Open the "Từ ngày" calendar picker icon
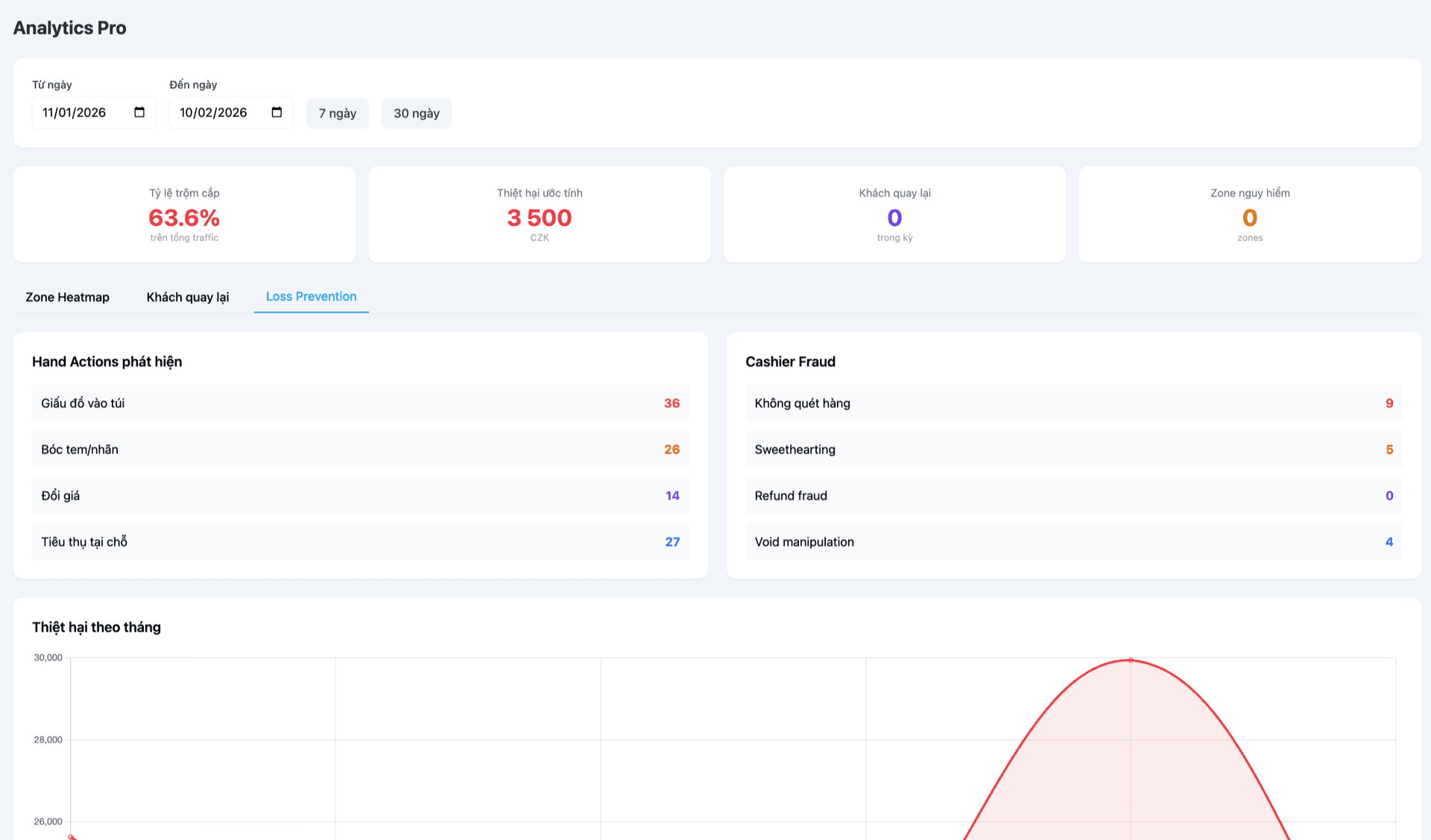1431x840 pixels. [x=139, y=112]
